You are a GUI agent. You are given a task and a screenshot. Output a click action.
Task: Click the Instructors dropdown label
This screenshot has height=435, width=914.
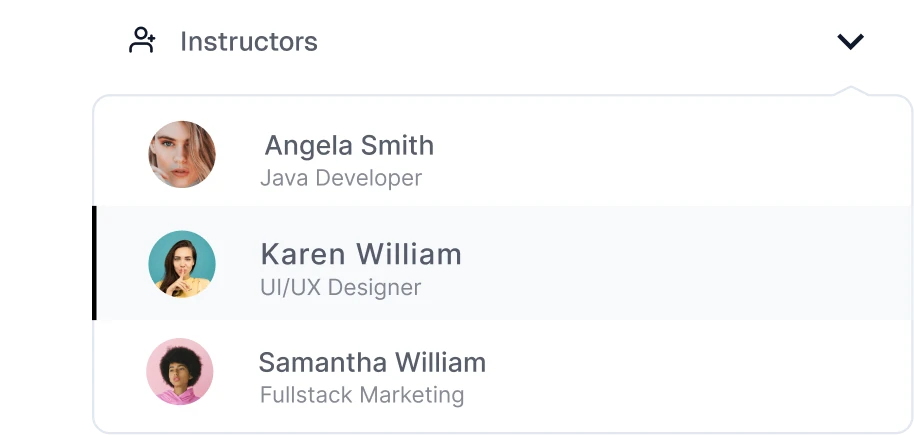point(248,42)
